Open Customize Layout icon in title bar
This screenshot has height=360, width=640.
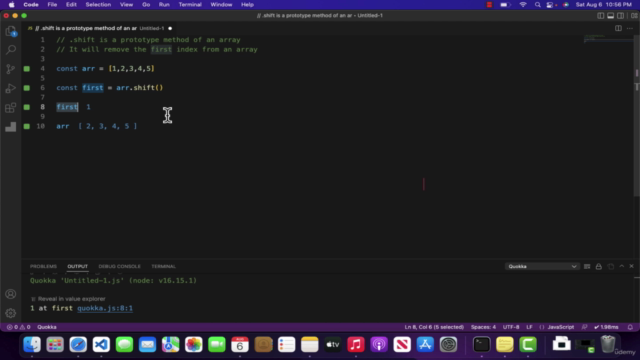pos(634,16)
